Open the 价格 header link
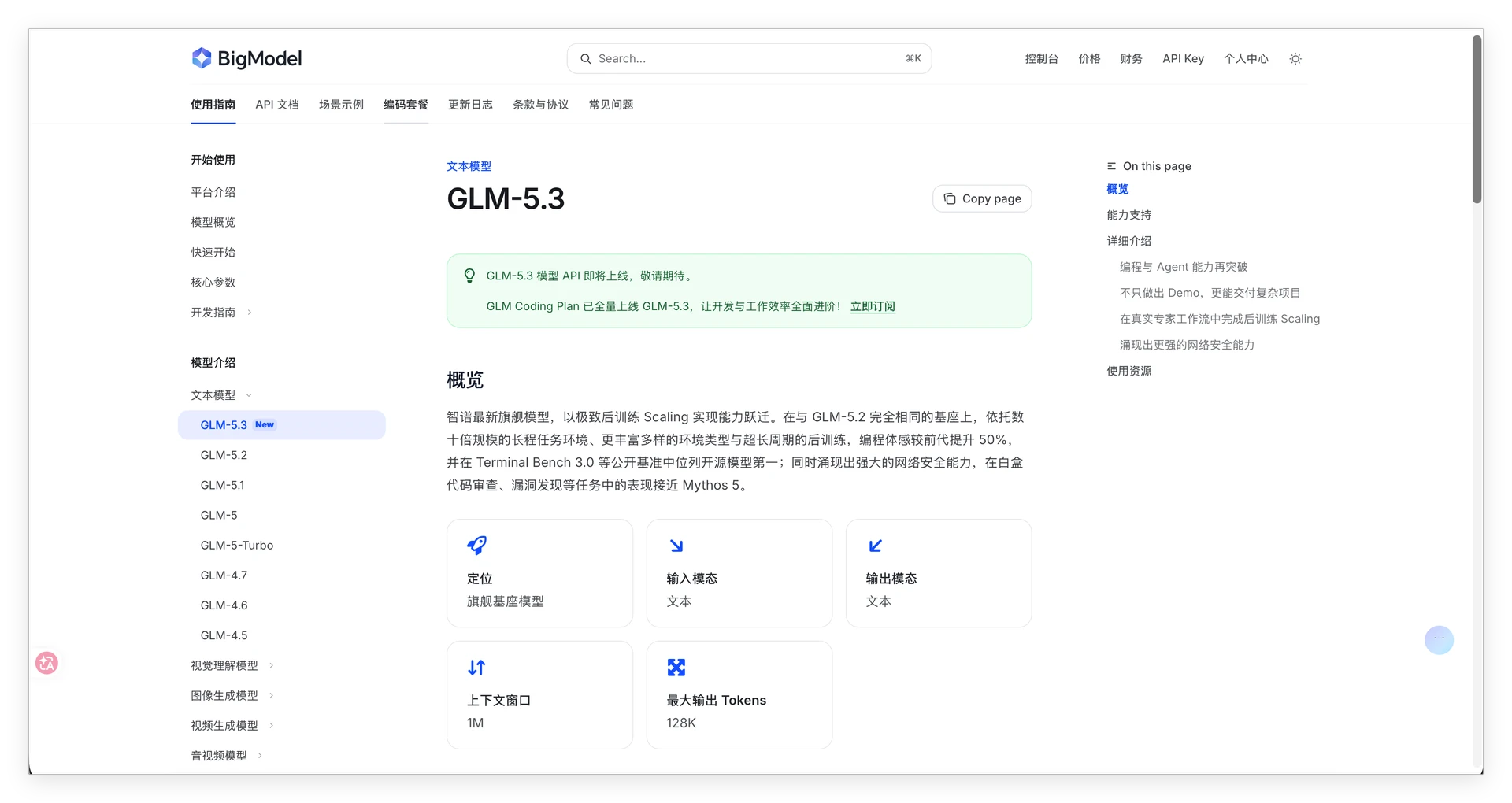The image size is (1512, 803). (x=1089, y=59)
